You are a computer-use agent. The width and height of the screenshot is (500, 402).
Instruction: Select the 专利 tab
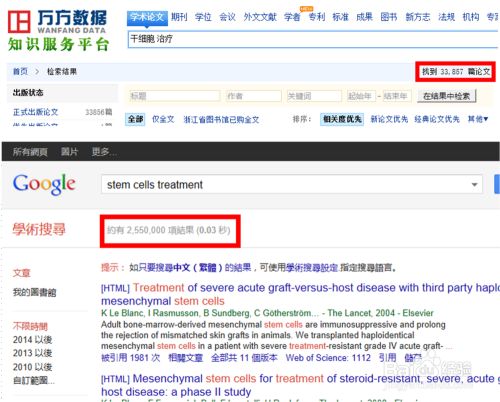(317, 17)
